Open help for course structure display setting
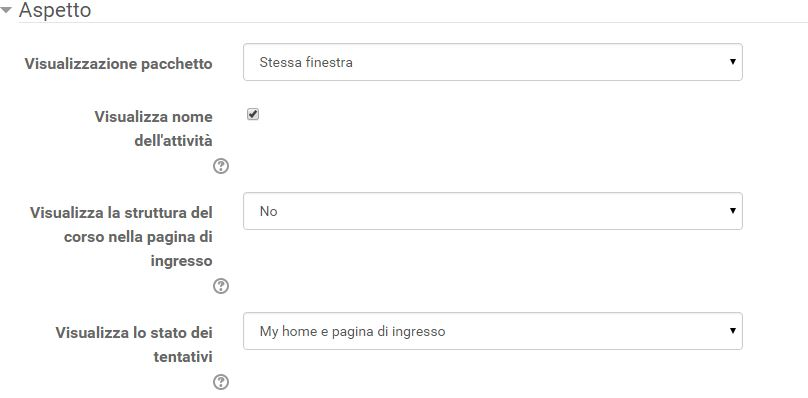Viewport: 808px width, 398px height. tap(221, 286)
